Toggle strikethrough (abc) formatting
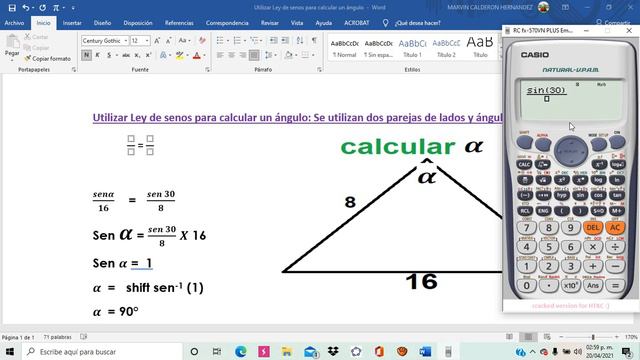Viewport: 640px width, 360px height. pyautogui.click(x=126, y=55)
